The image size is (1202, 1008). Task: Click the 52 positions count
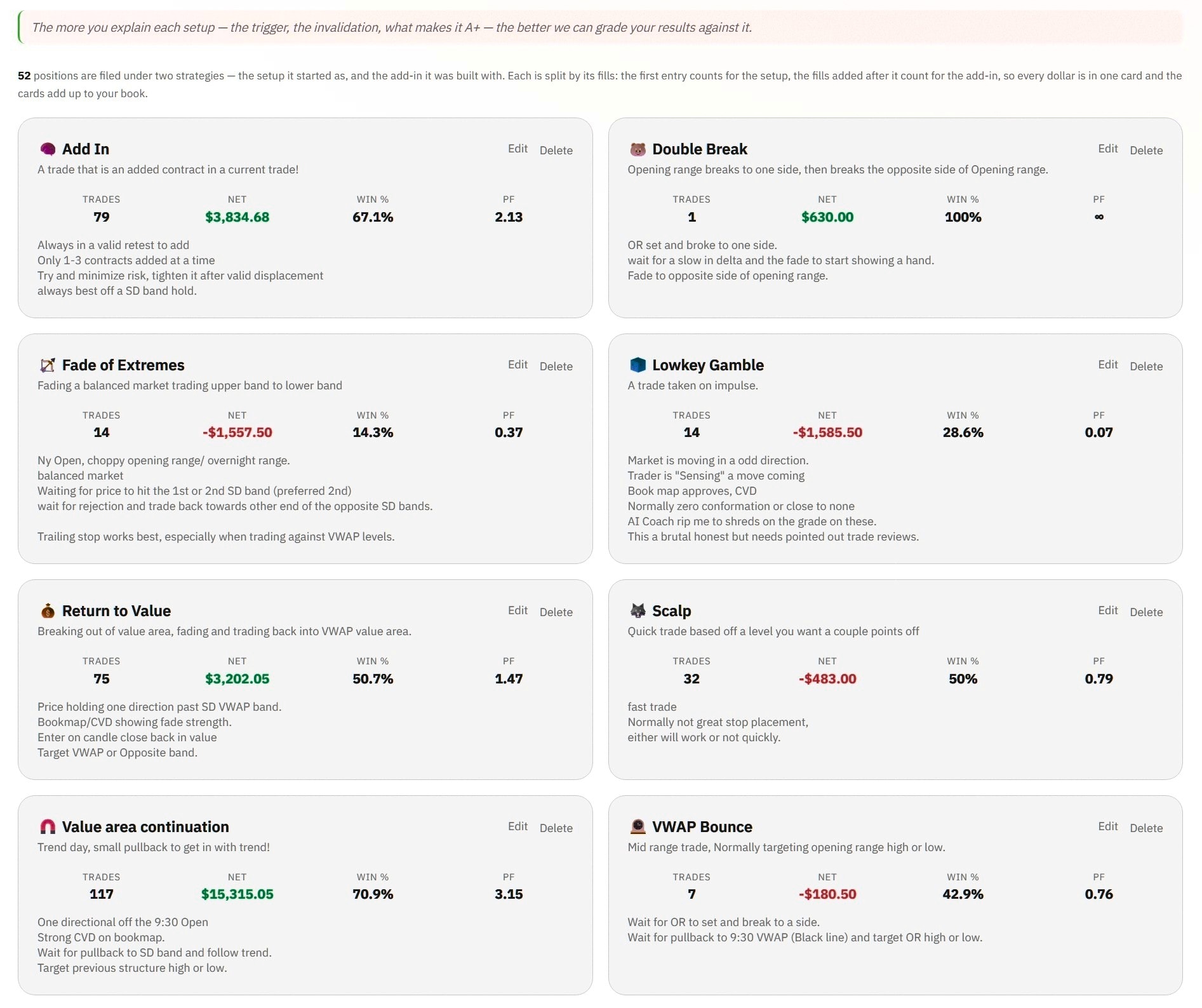tap(24, 76)
